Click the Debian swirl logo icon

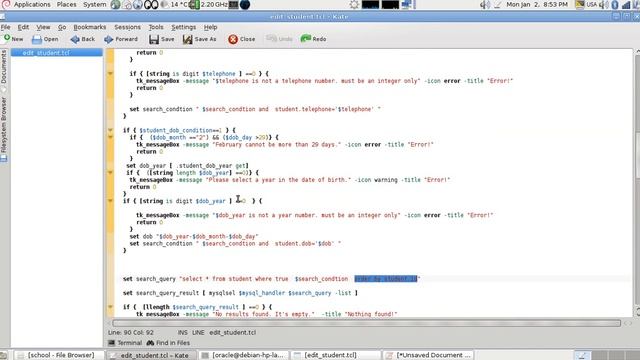(6, 4)
